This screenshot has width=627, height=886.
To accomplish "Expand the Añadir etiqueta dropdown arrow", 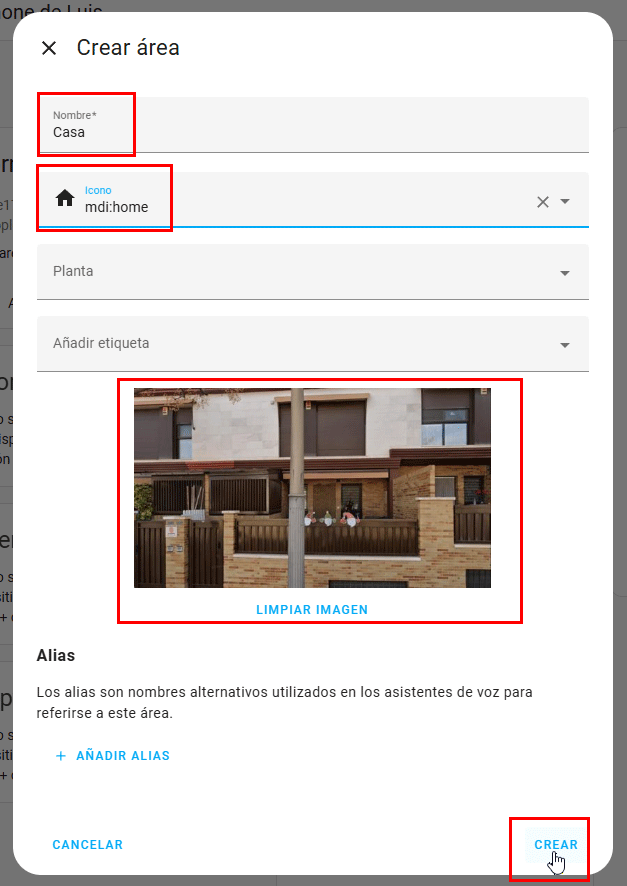I will [565, 345].
